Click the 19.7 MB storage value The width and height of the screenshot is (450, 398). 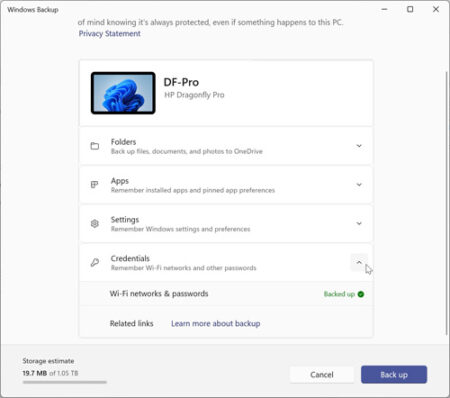[x=35, y=373]
